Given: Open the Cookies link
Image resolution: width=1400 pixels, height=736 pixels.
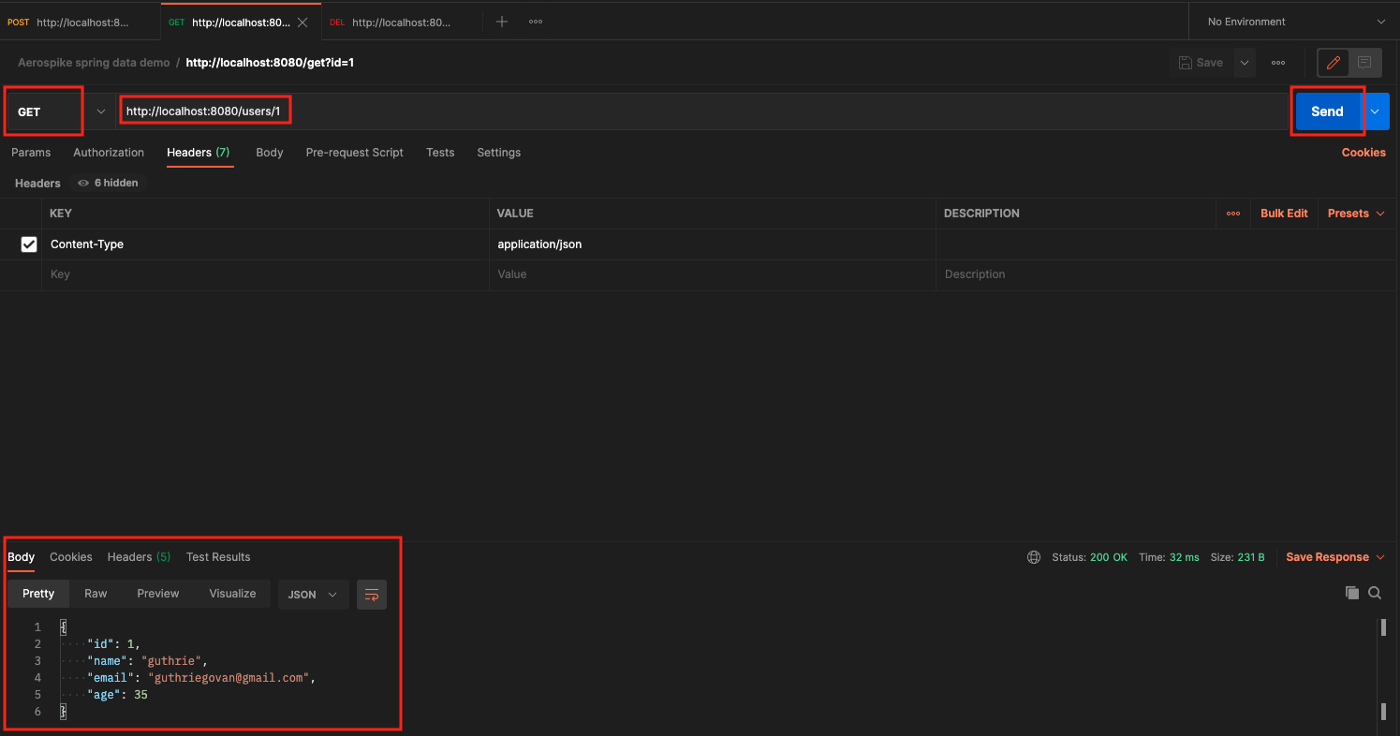Looking at the screenshot, I should click(x=1363, y=153).
